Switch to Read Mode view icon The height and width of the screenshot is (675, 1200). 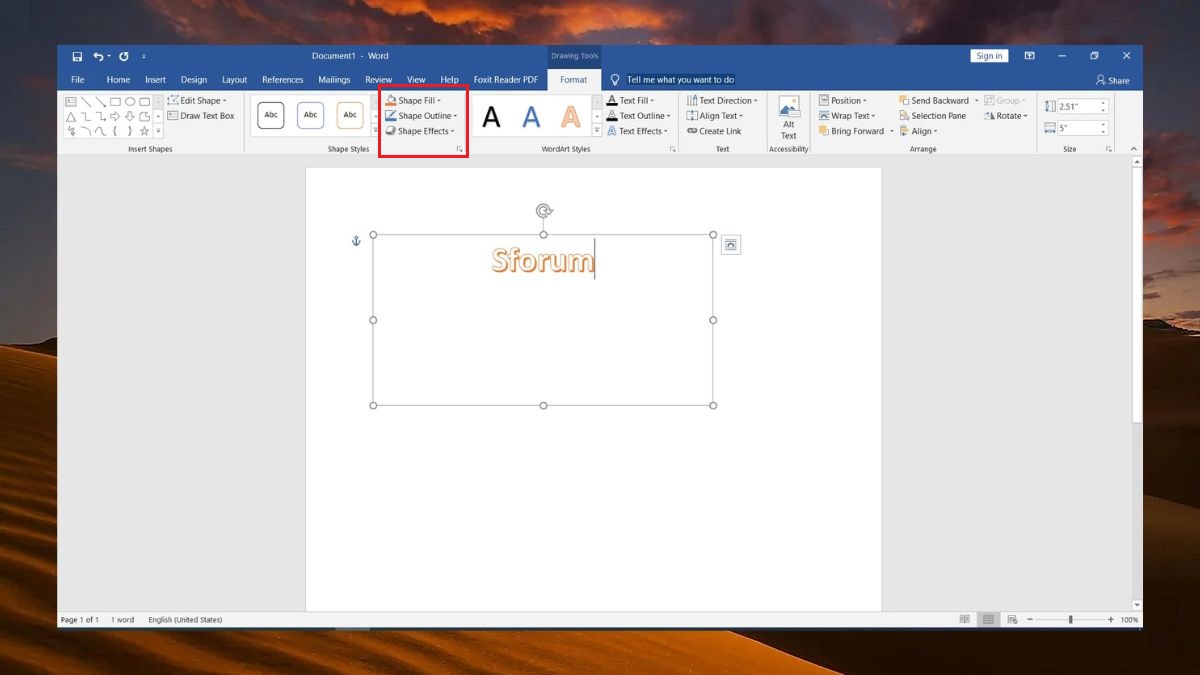[x=964, y=620]
